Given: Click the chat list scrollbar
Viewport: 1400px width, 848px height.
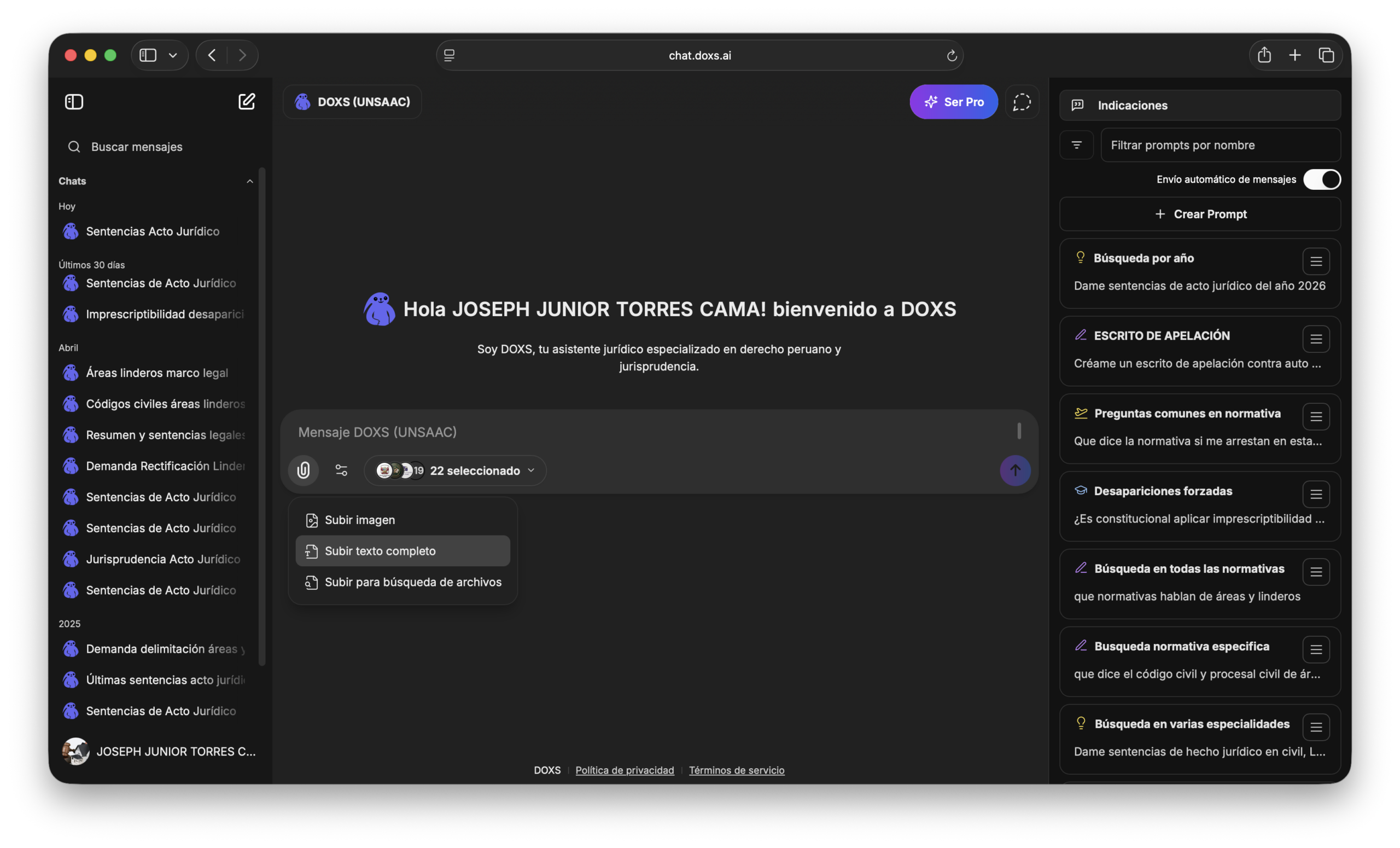Looking at the screenshot, I should coord(262,416).
